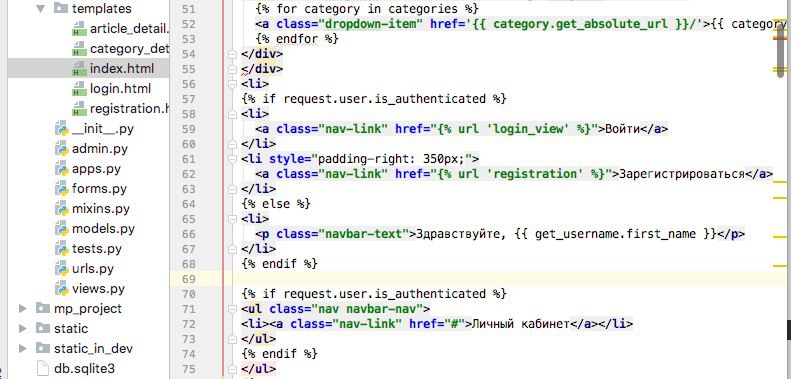The width and height of the screenshot is (791, 379).
Task: Fold the li block at line 61
Action: pos(232,159)
